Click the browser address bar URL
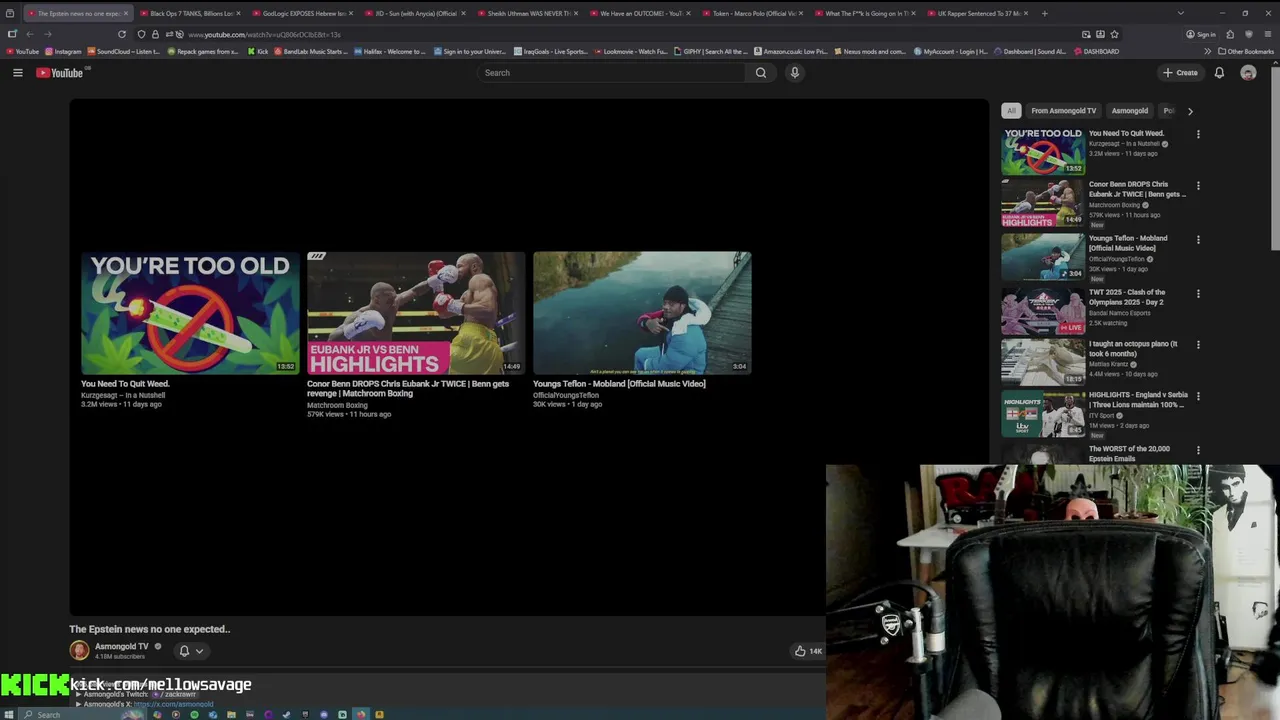The width and height of the screenshot is (1280, 720). 264,35
